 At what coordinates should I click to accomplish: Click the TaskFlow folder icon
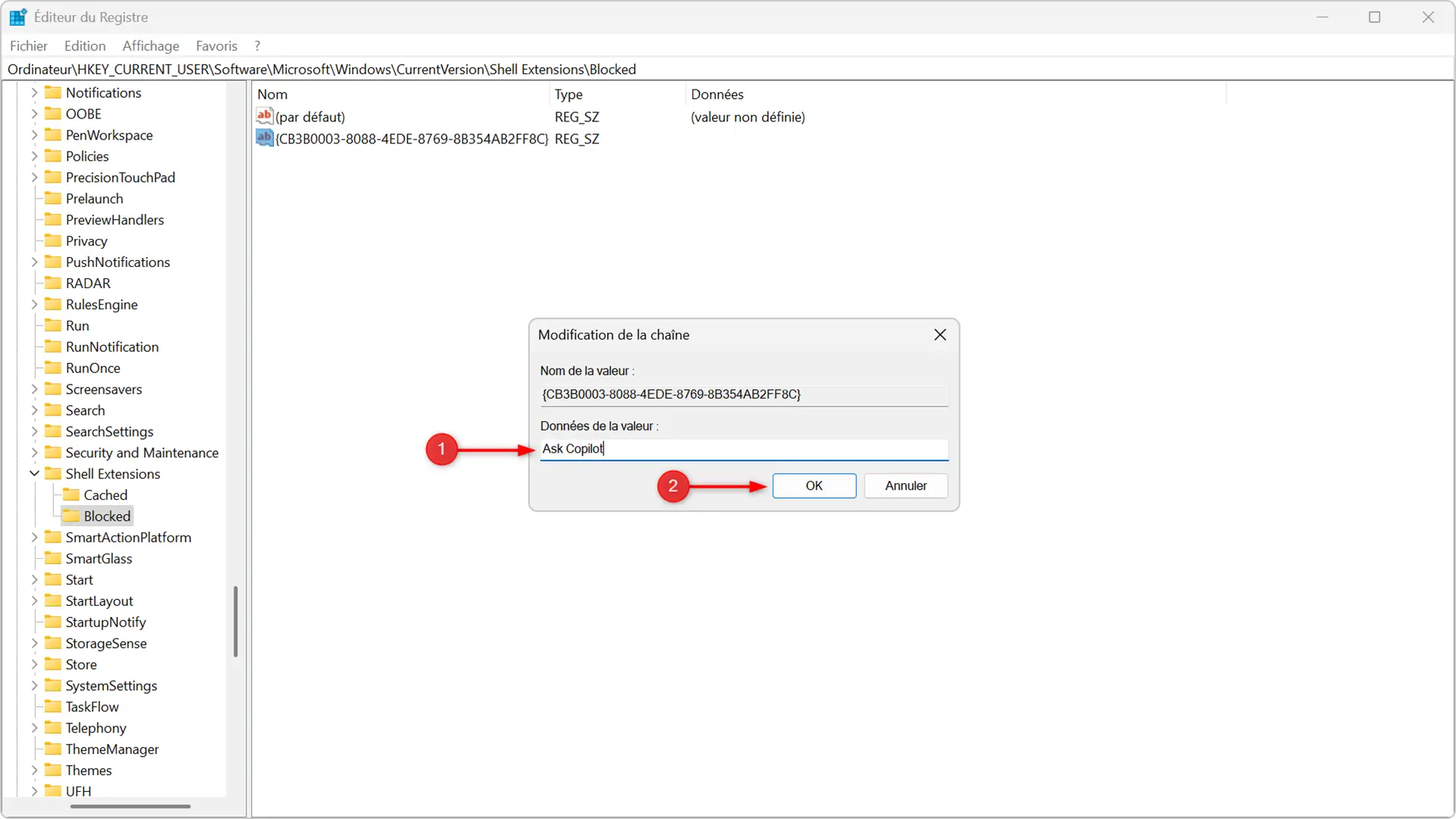pyautogui.click(x=53, y=707)
